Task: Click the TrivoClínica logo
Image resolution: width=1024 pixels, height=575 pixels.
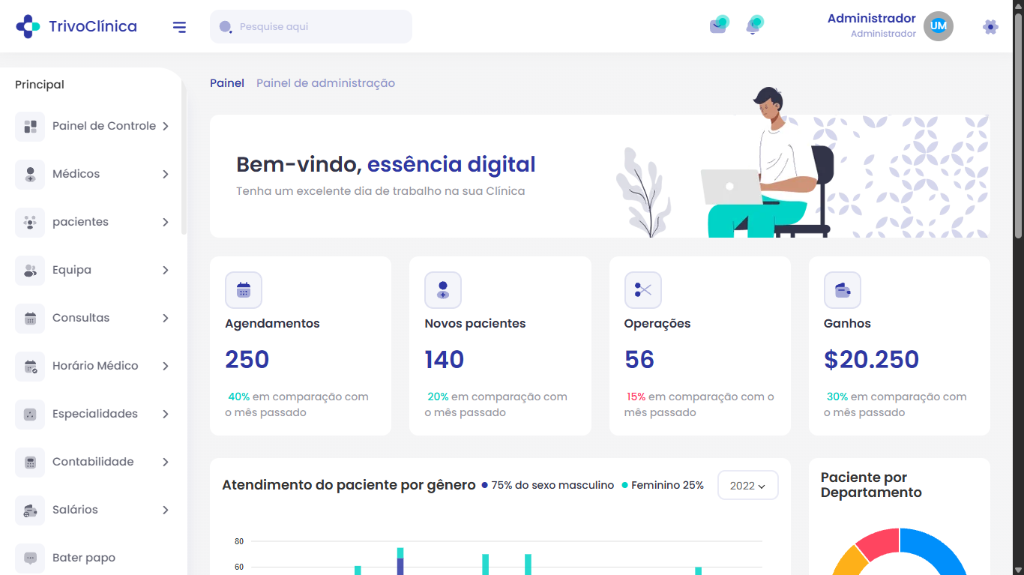Action: pos(76,26)
